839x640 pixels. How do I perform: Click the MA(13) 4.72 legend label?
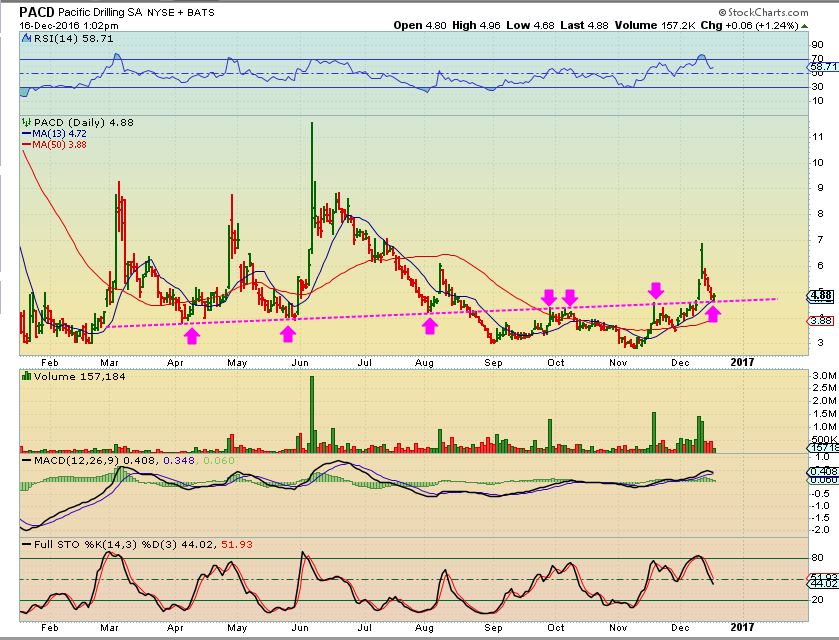point(59,134)
